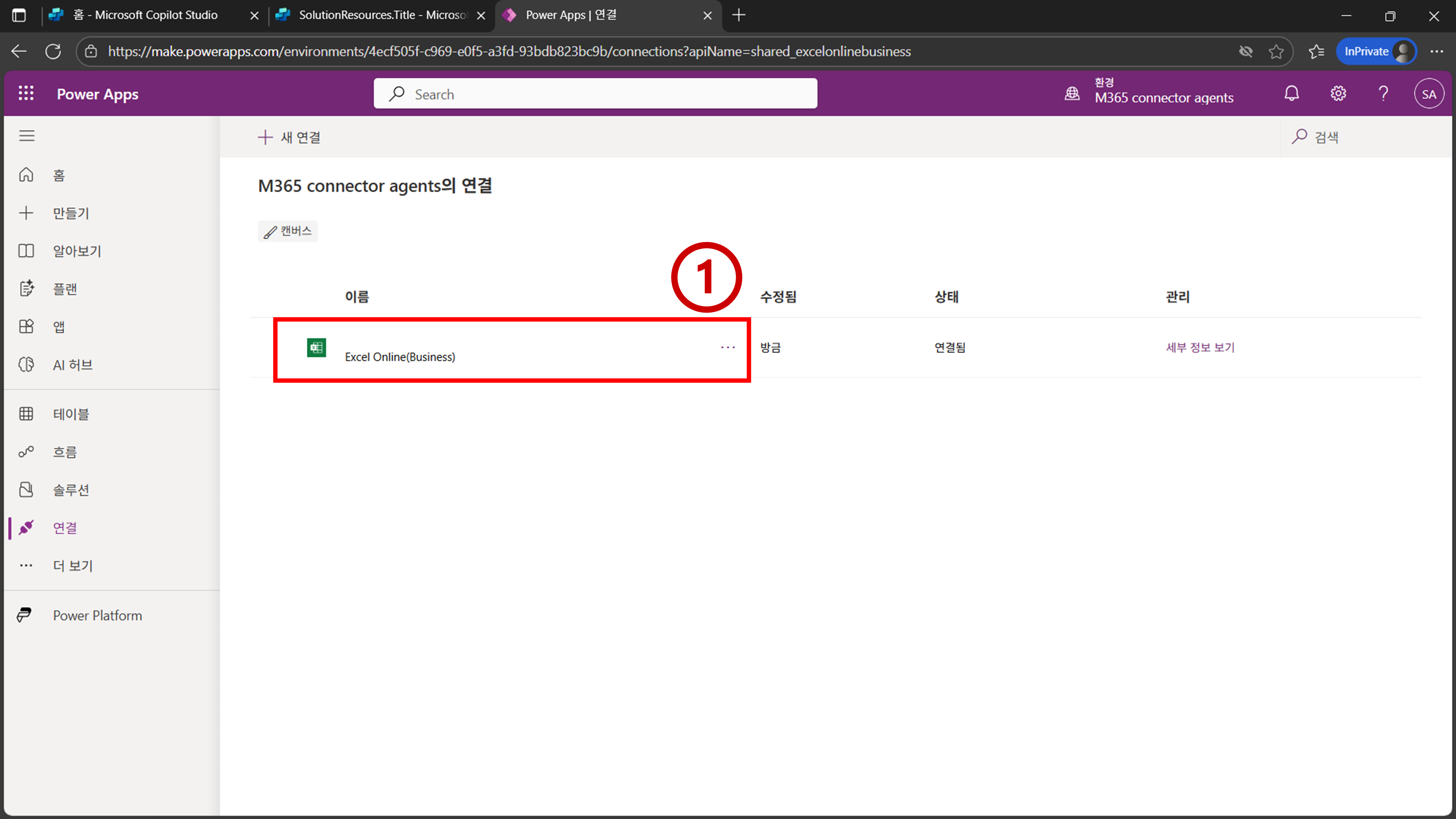This screenshot has height=819, width=1456.
Task: Click the Excel Online connection icon
Action: (x=316, y=348)
